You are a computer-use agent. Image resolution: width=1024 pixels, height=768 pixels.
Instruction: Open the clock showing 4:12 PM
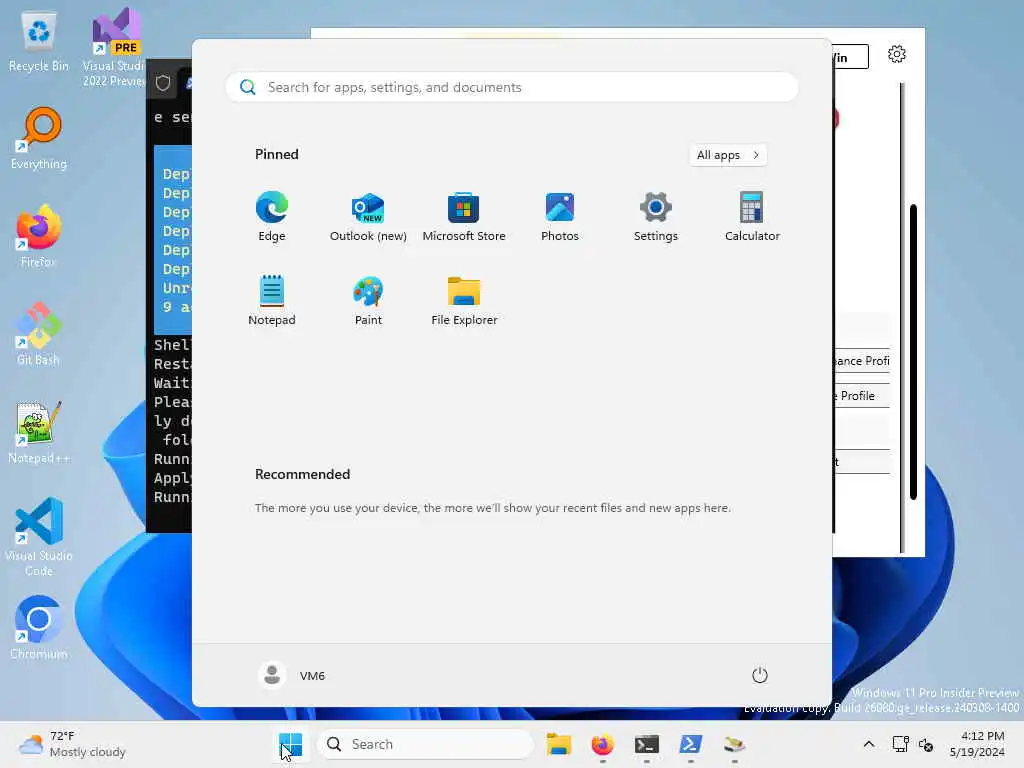click(977, 744)
